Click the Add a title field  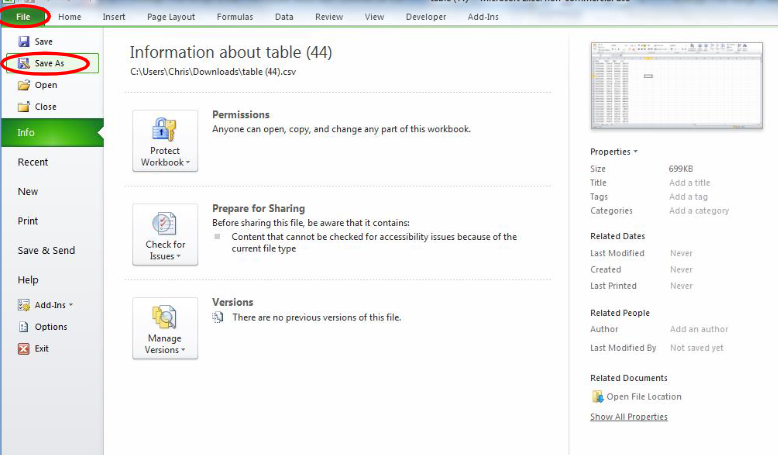[x=689, y=183]
